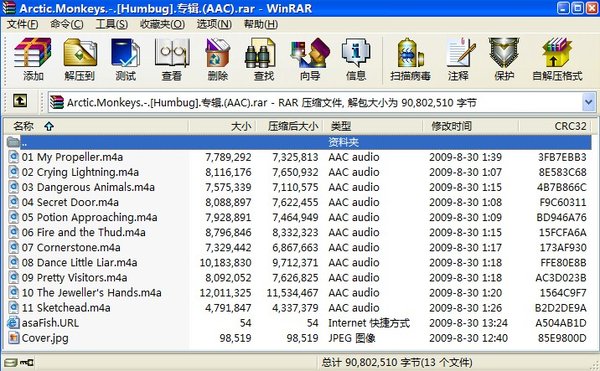
Task: Select 05 Potion Approaching.m4a
Action: click(90, 217)
